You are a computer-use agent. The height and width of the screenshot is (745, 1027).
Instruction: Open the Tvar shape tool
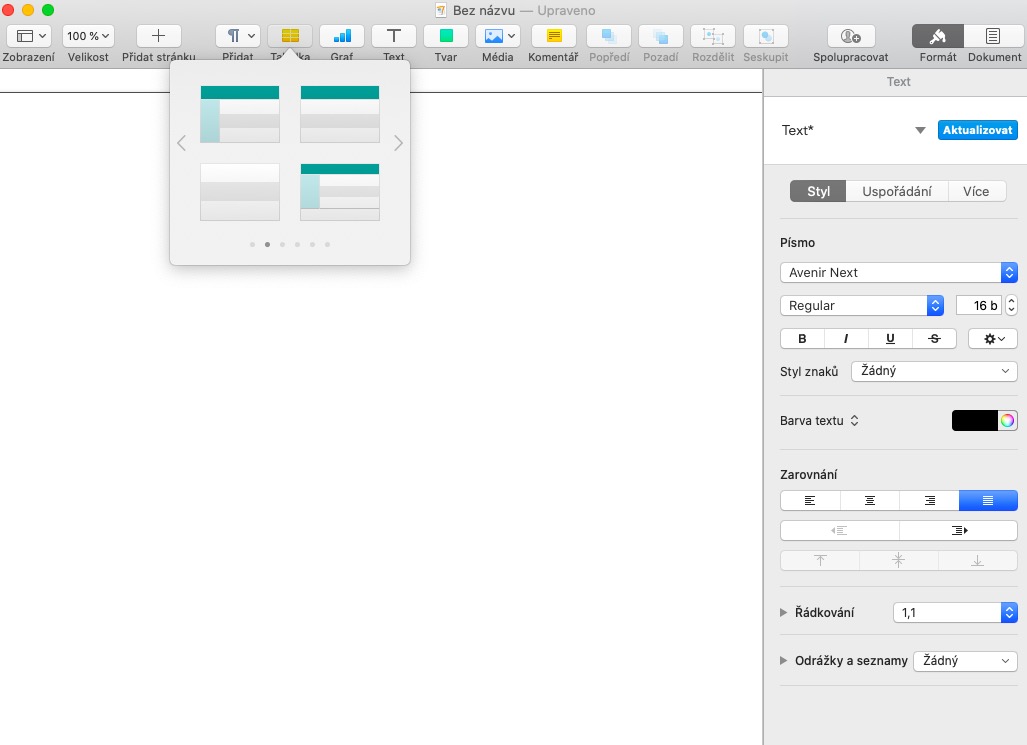[x=446, y=36]
